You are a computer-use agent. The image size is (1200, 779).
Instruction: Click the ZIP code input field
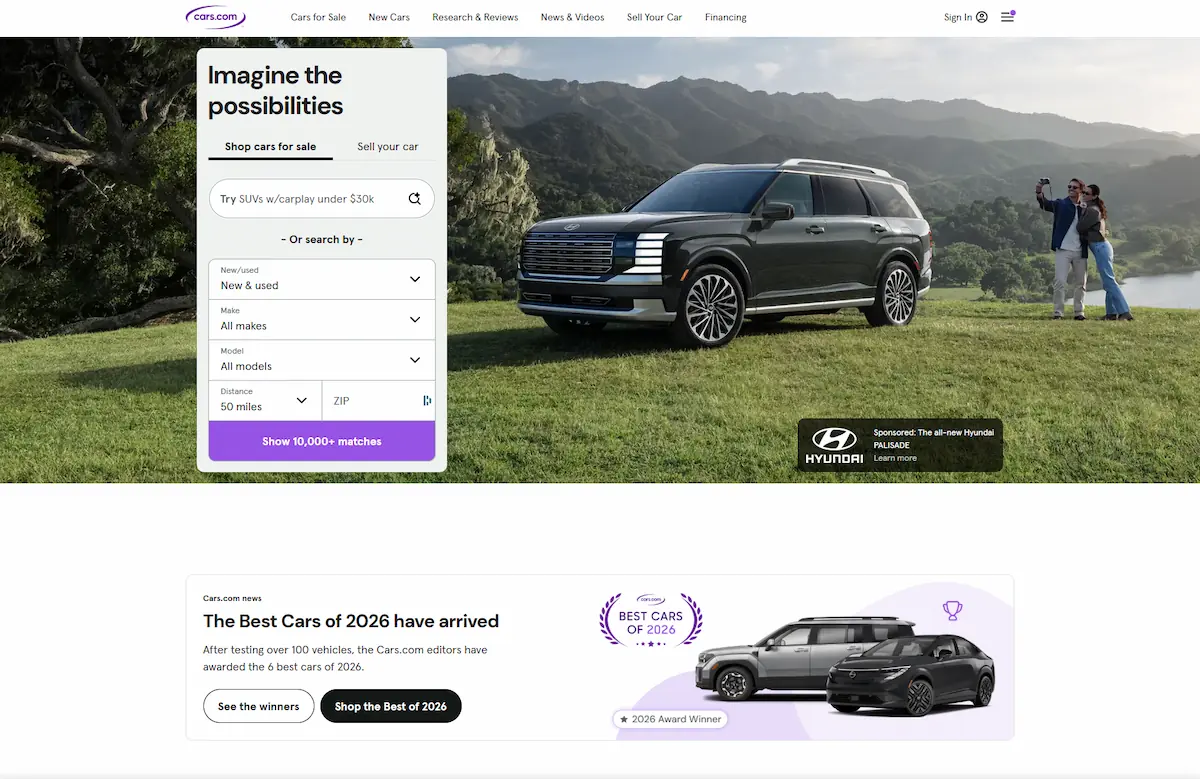pyautogui.click(x=372, y=401)
